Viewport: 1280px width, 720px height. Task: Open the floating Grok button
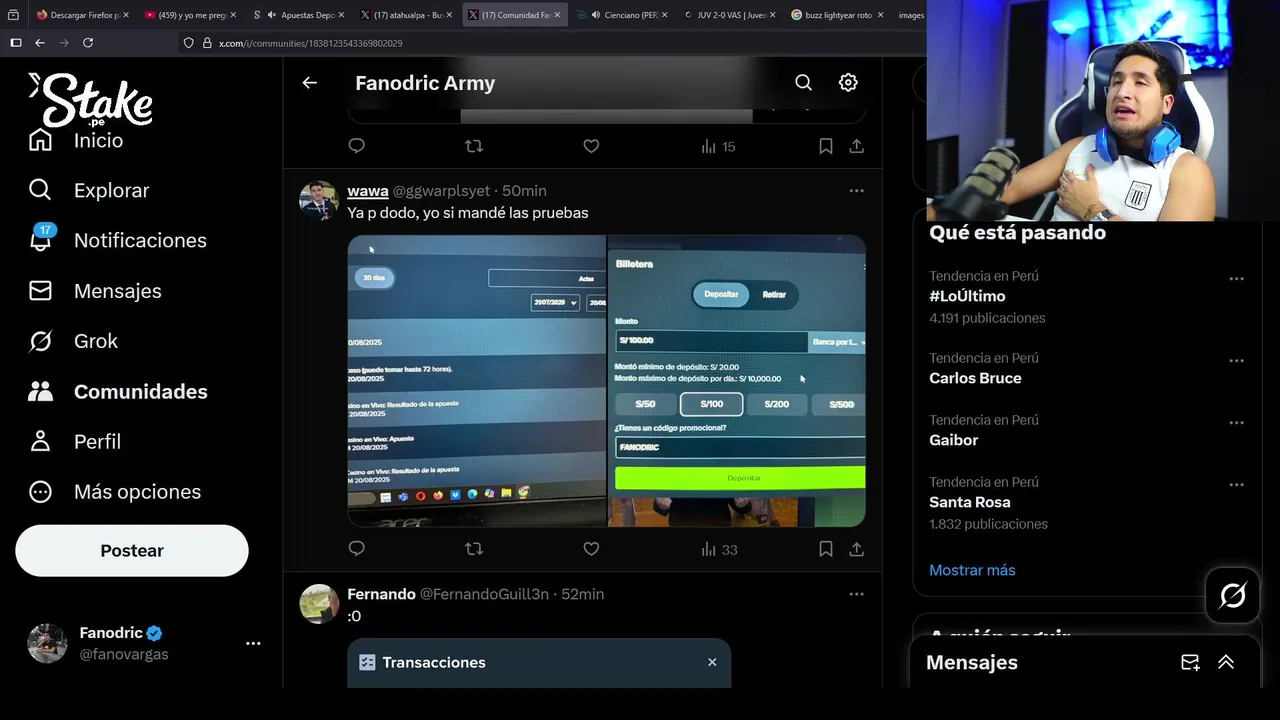click(1232, 596)
